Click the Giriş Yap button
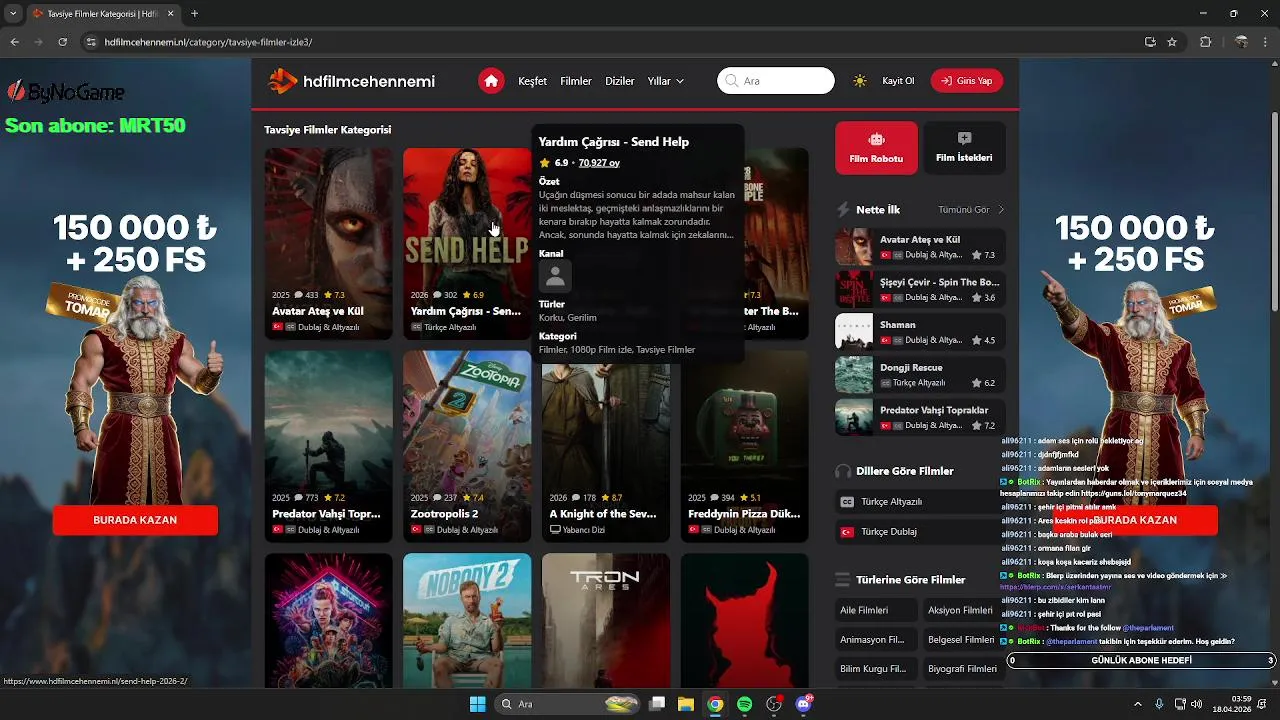Screen dimensions: 1280x720 [x=967, y=81]
